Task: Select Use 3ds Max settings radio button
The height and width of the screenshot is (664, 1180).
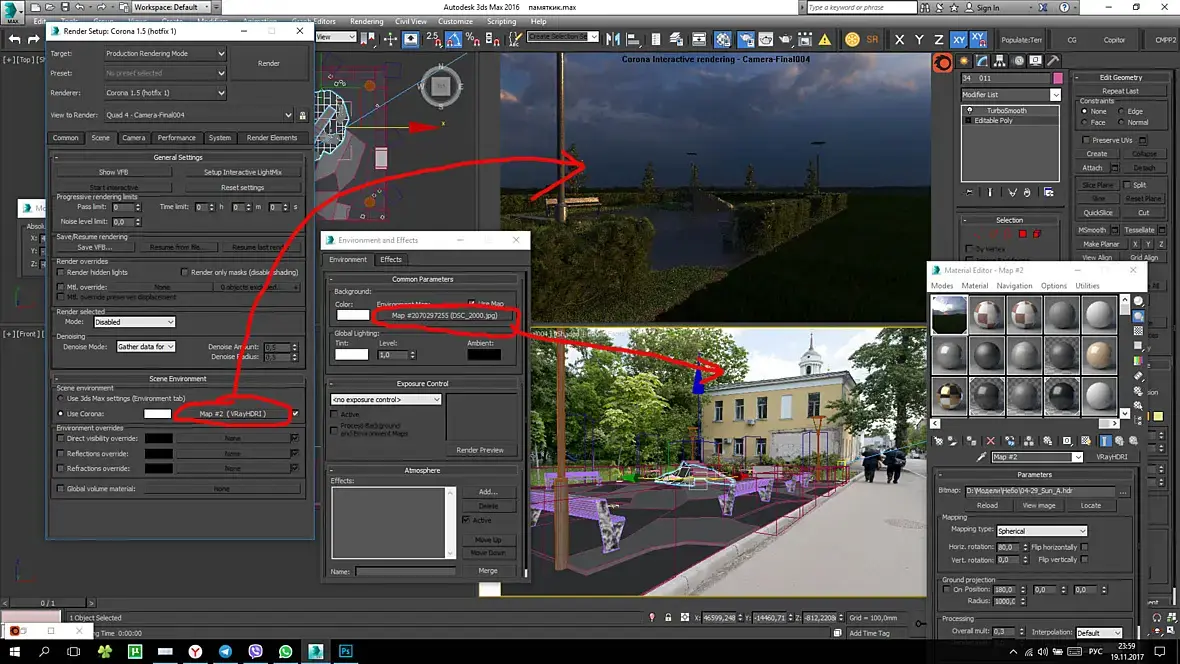Action: [61, 398]
